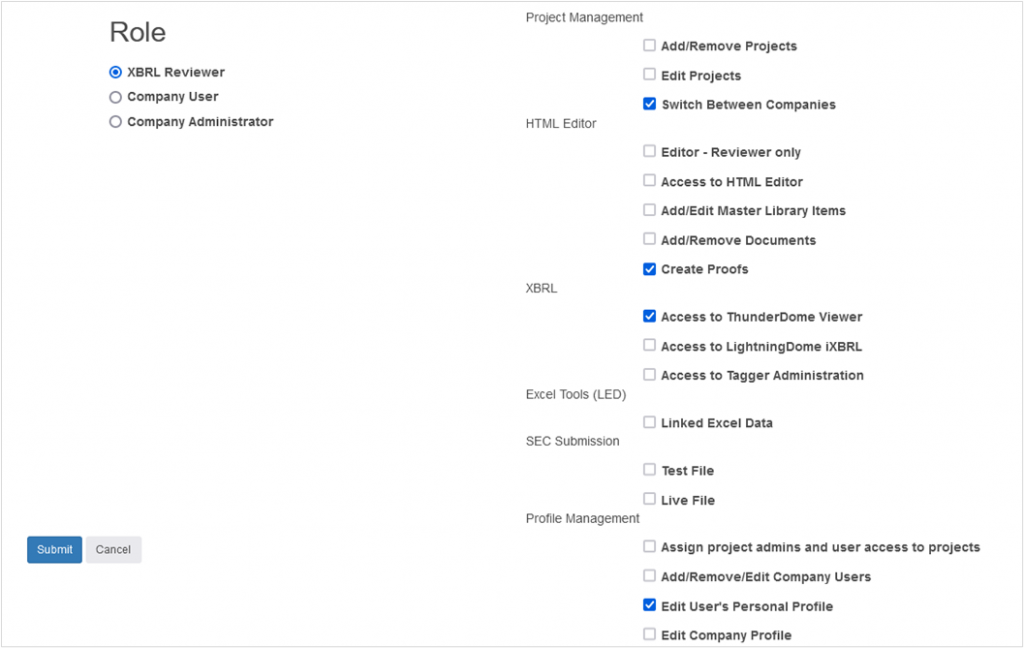Choose the Company Administrator role

click(116, 122)
